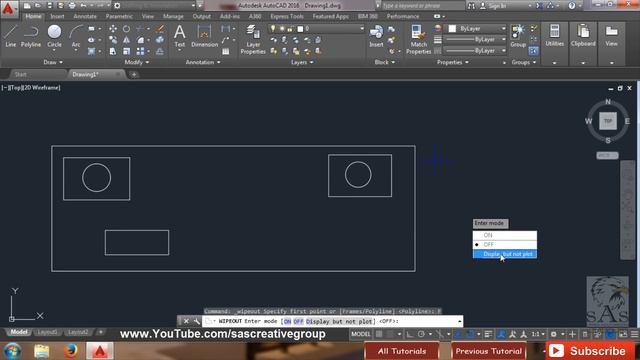This screenshot has width=640, height=360.
Task: Click the Rotate tool in Modify panel
Action: click(127, 29)
